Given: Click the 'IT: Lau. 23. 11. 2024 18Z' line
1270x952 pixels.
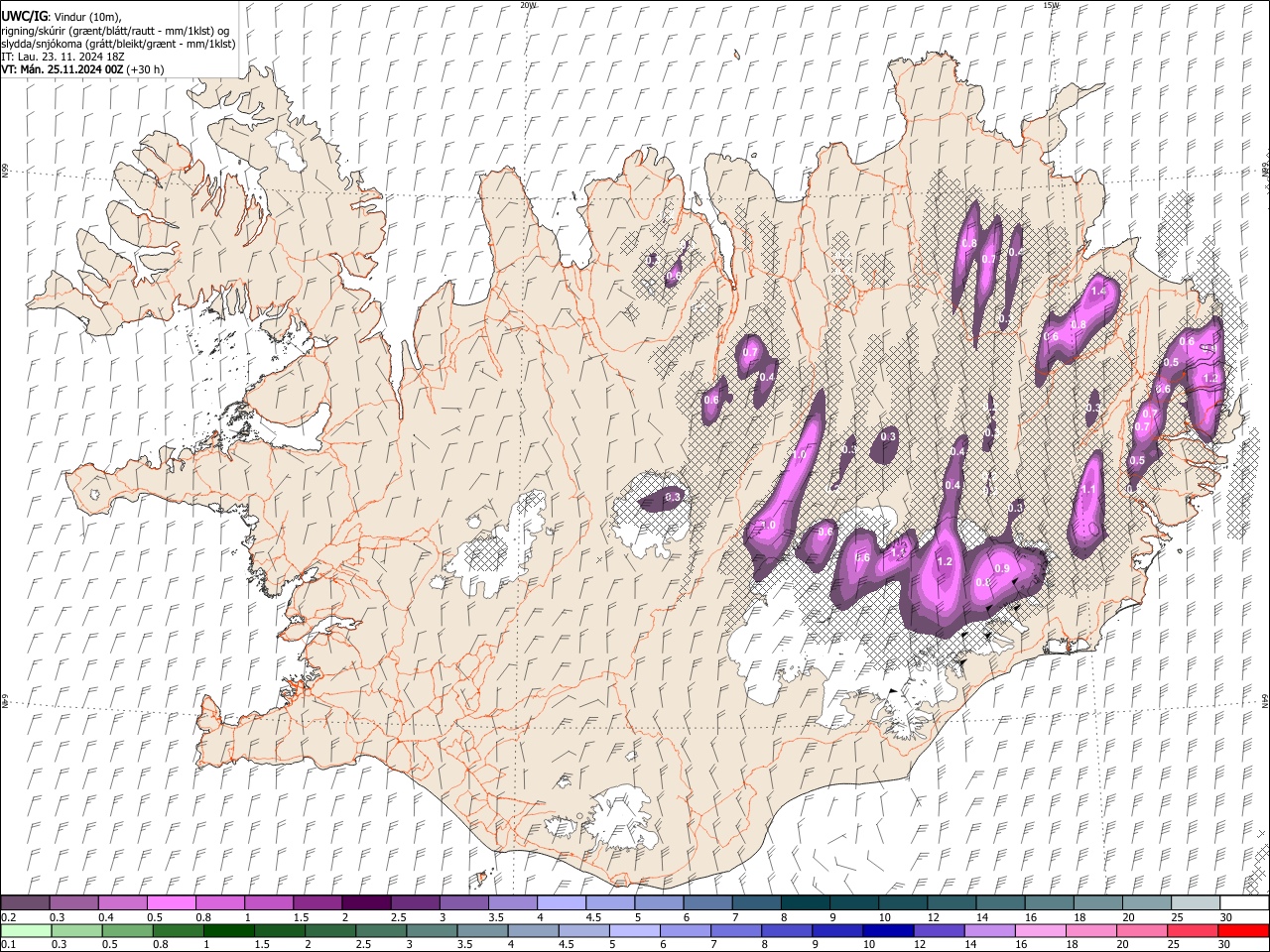Looking at the screenshot, I should (63, 57).
